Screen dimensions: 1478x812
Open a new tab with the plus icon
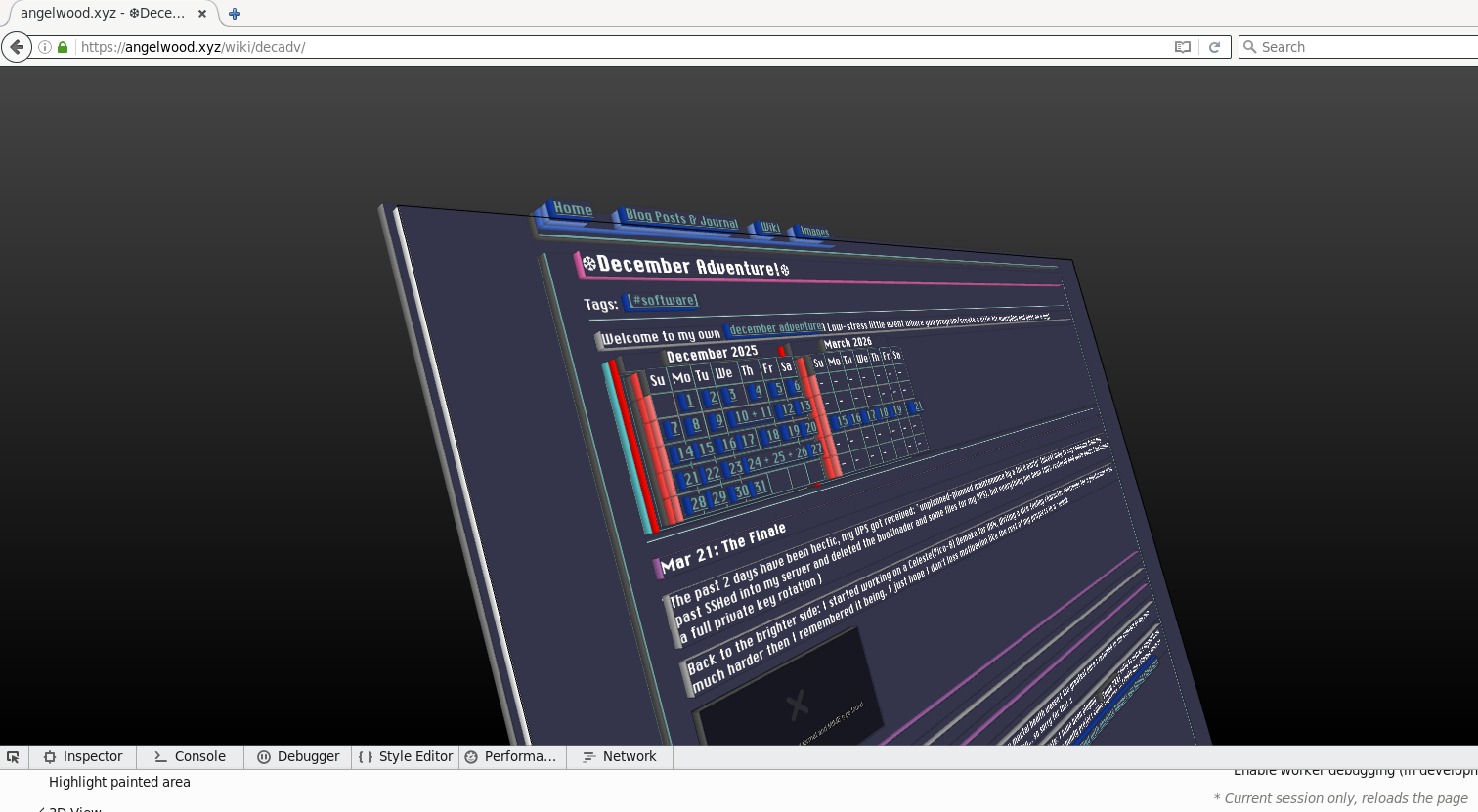click(x=235, y=14)
